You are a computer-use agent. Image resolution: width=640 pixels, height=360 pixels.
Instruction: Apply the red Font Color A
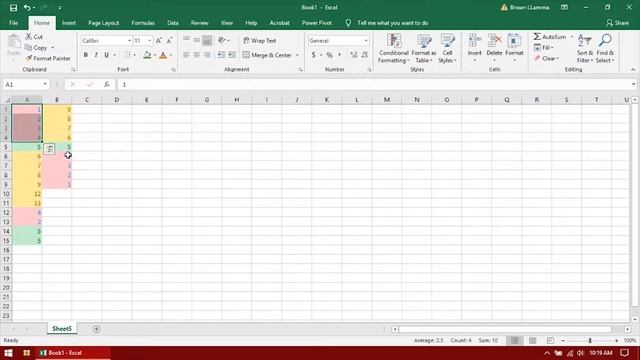pyautogui.click(x=163, y=55)
